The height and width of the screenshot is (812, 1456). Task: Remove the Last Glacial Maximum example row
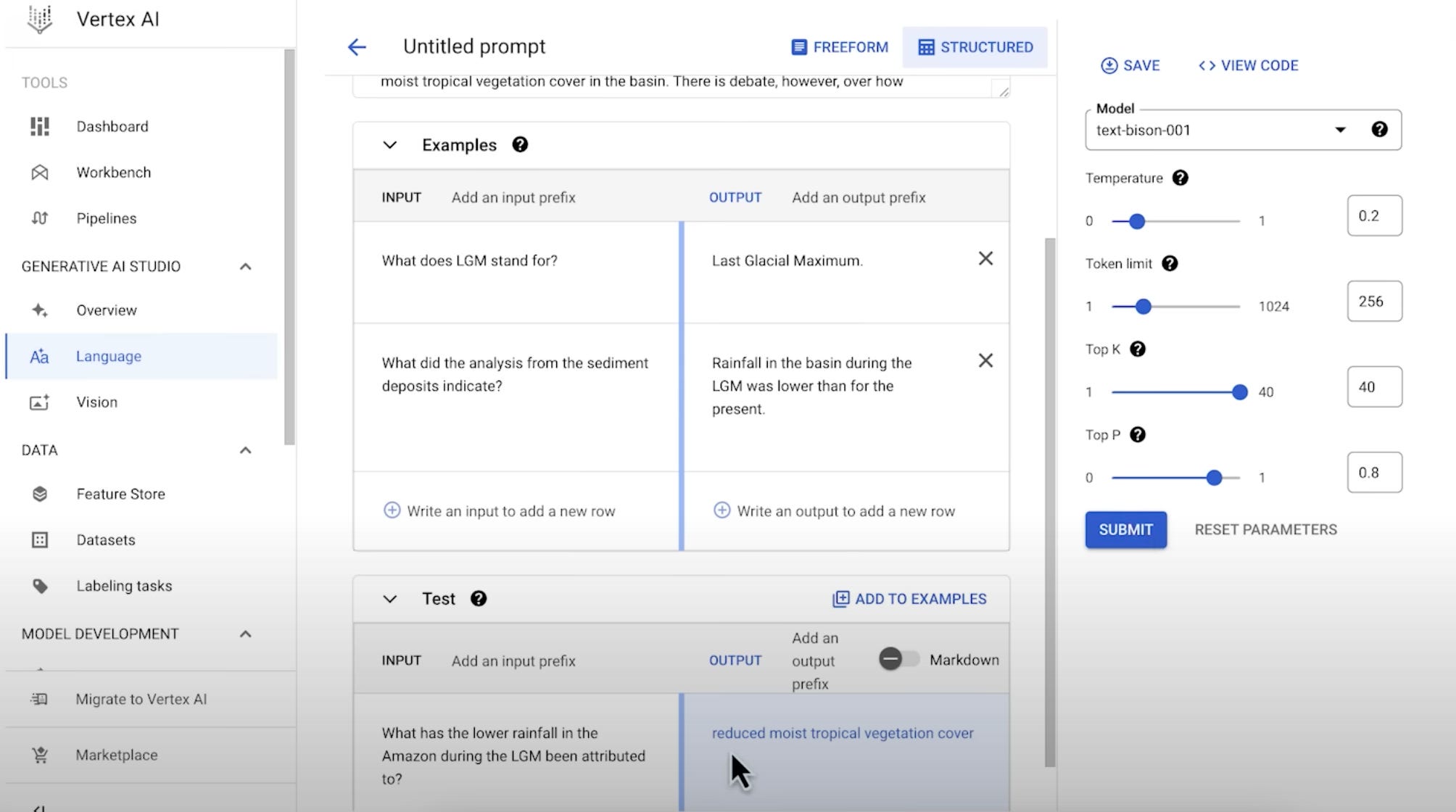pyautogui.click(x=985, y=259)
